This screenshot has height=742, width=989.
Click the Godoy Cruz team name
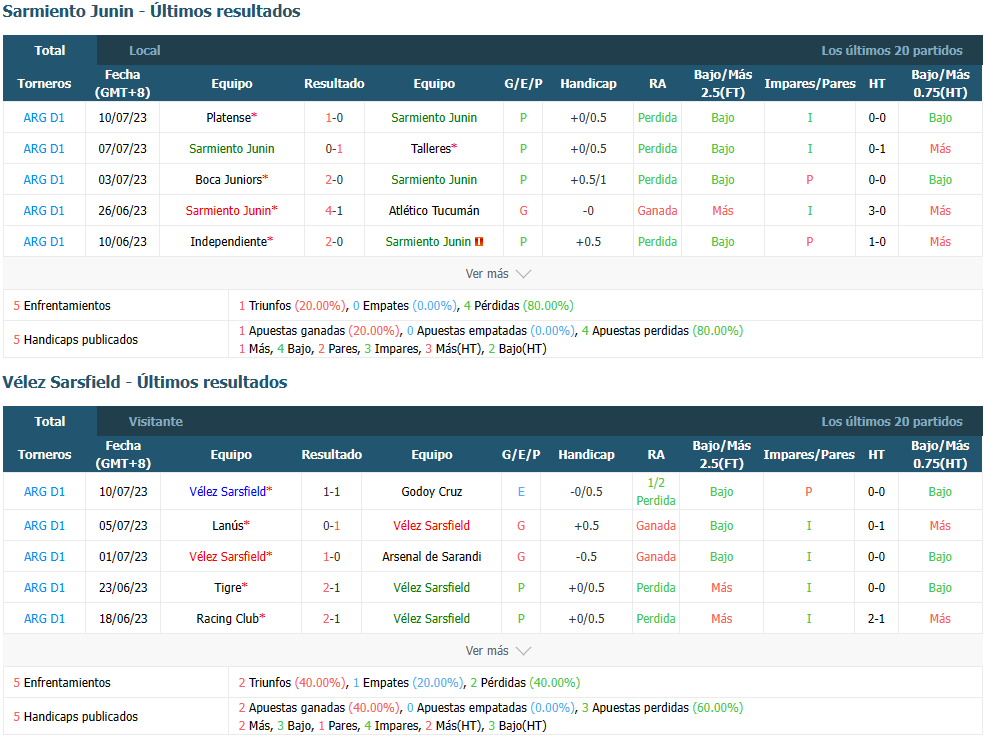coord(432,492)
